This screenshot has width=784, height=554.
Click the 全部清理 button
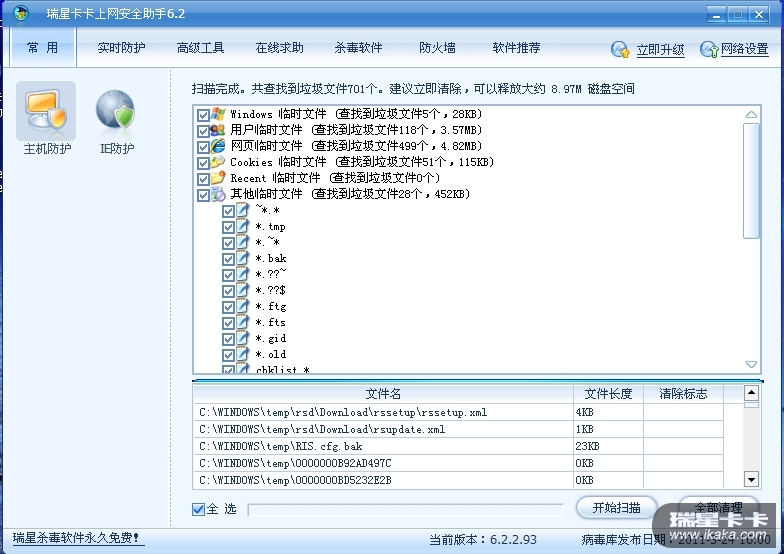(718, 508)
